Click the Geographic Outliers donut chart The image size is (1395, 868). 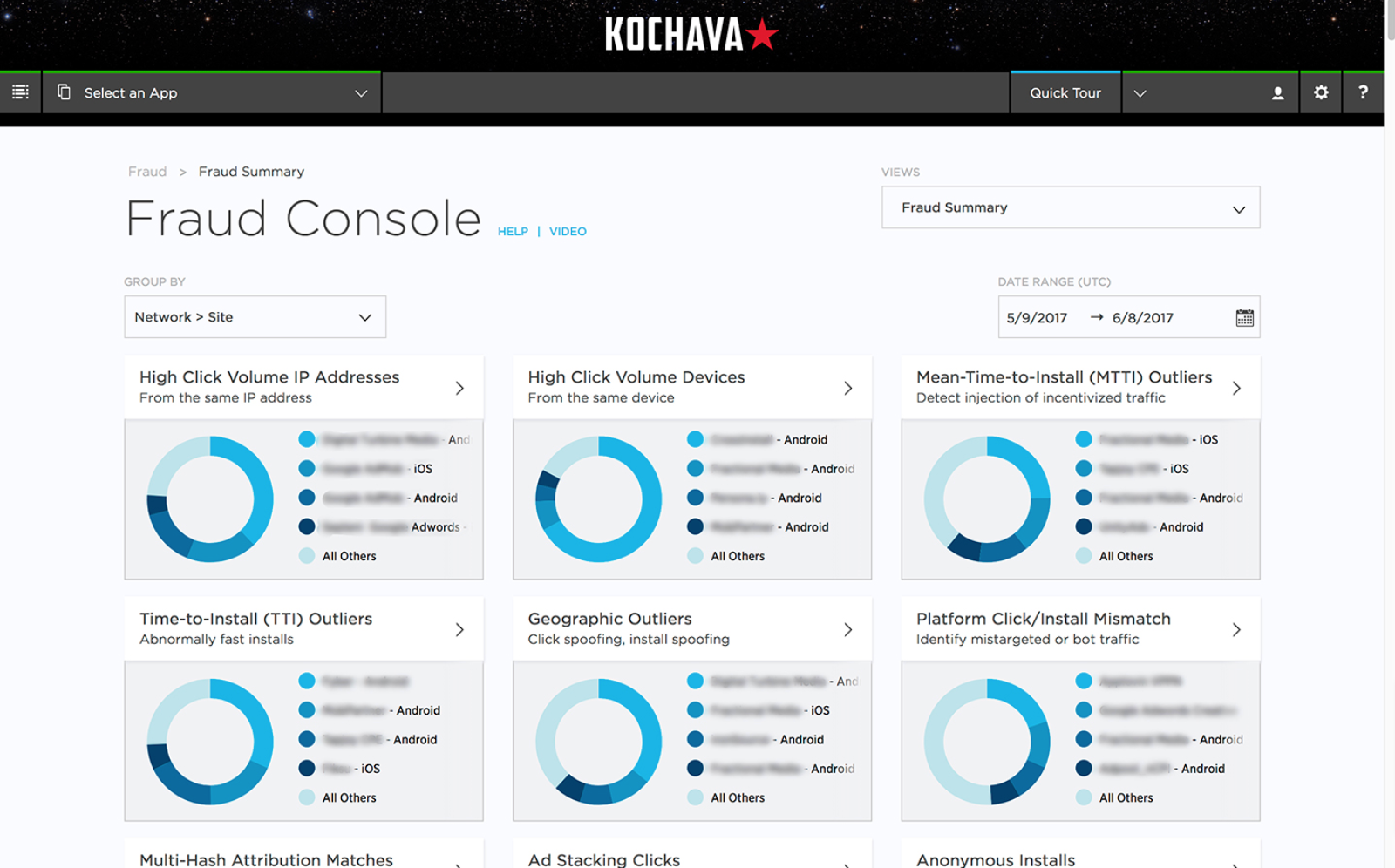598,742
